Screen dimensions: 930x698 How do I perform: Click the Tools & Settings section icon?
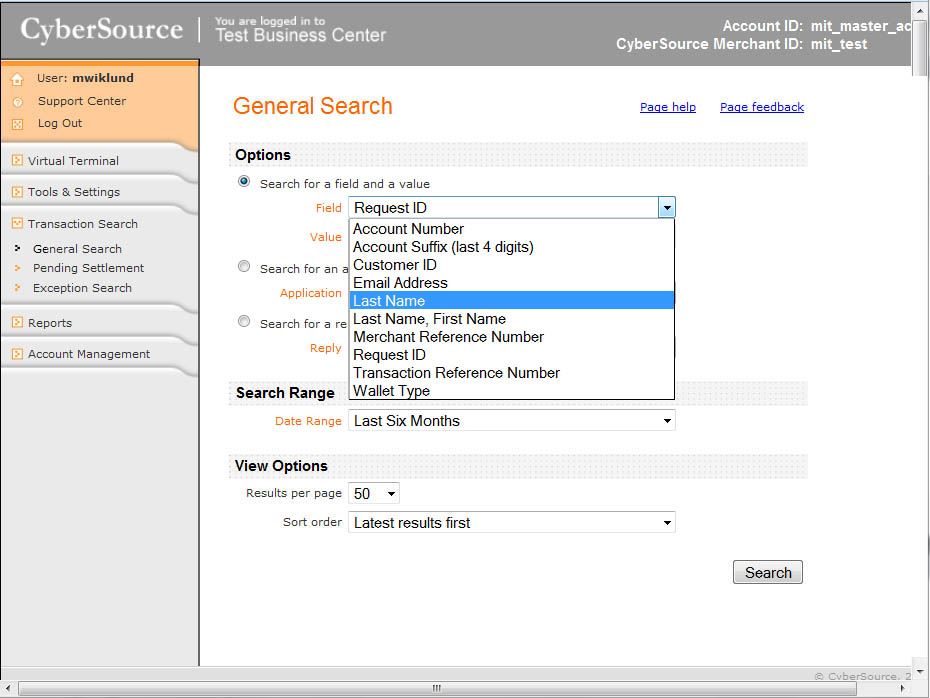17,192
